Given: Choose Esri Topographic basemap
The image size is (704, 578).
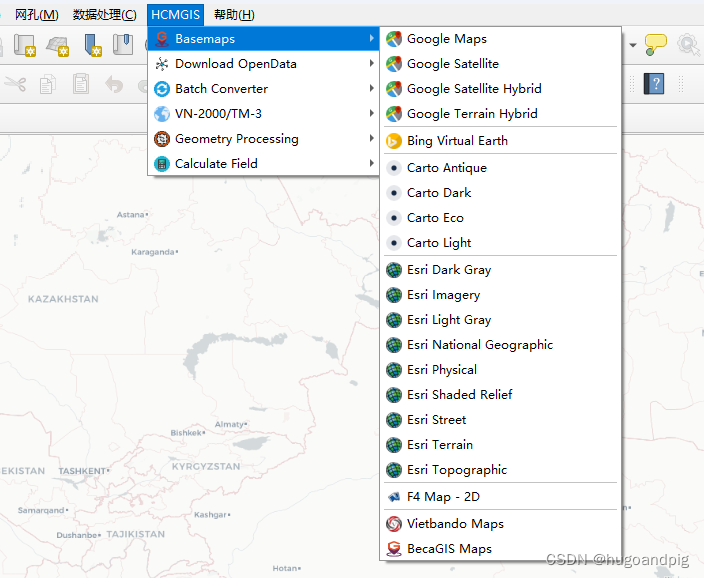Looking at the screenshot, I should (x=500, y=470).
